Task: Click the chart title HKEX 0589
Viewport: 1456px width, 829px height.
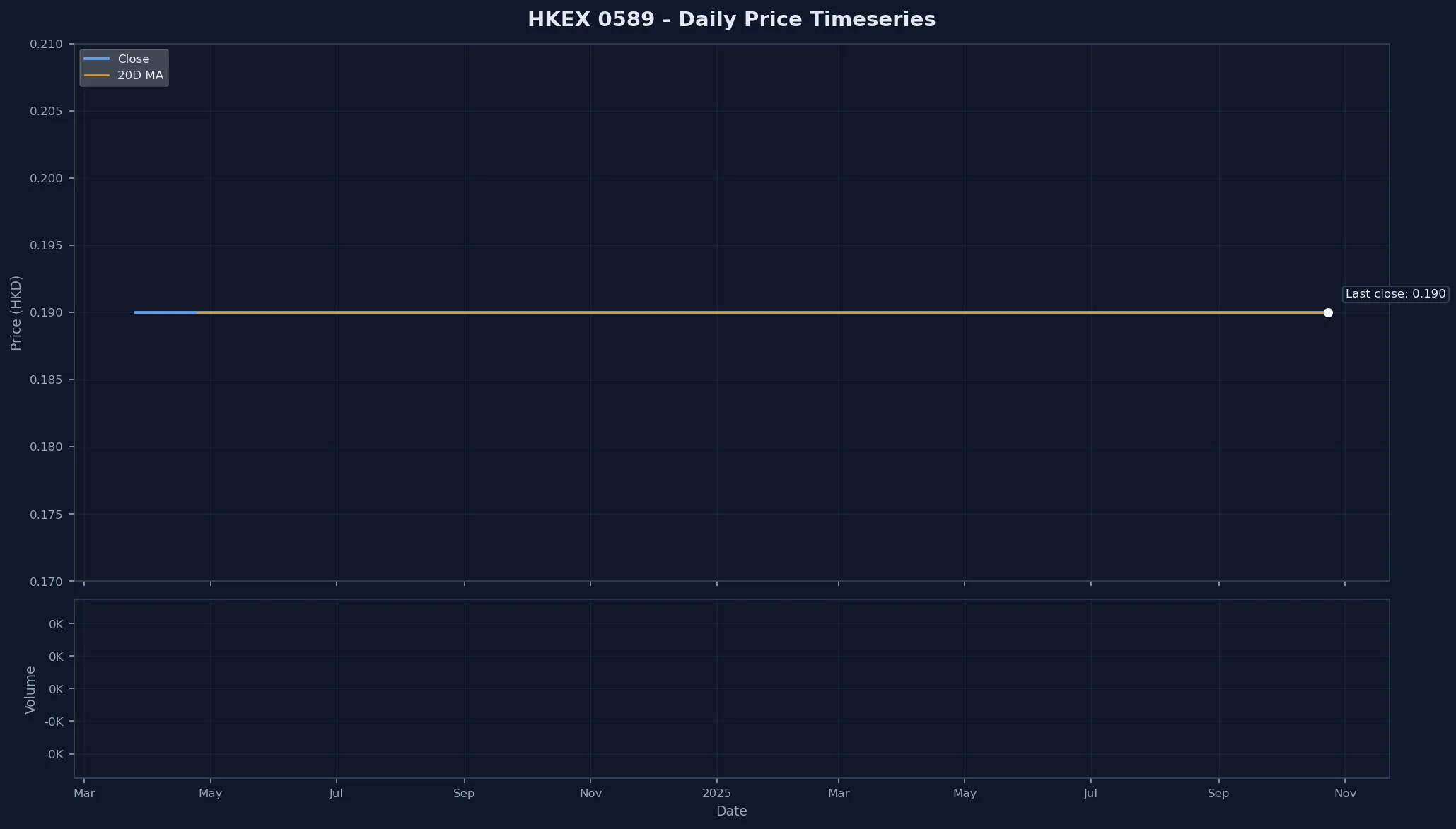Action: click(x=731, y=19)
